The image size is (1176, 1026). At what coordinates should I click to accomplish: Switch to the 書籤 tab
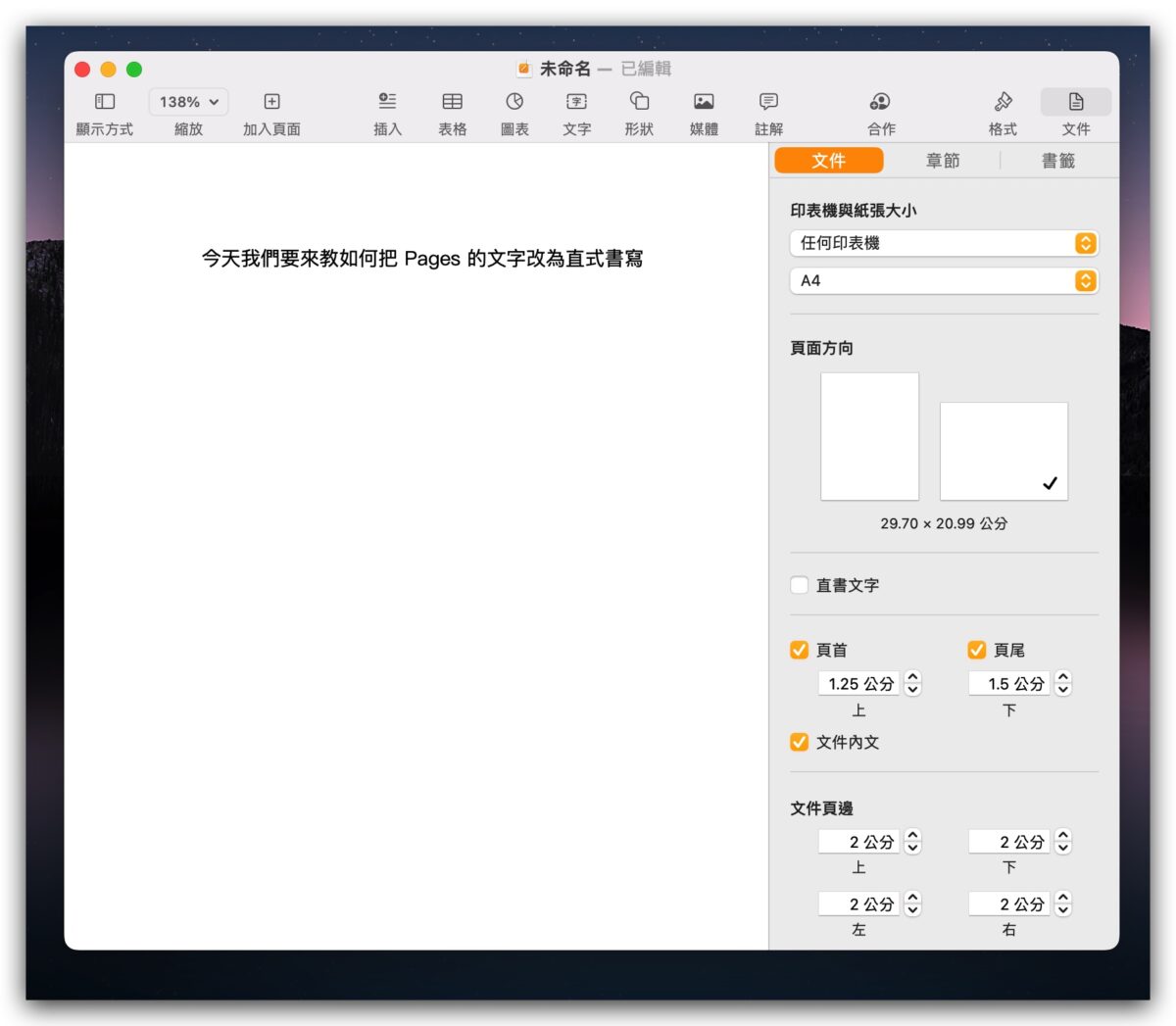coord(1058,161)
